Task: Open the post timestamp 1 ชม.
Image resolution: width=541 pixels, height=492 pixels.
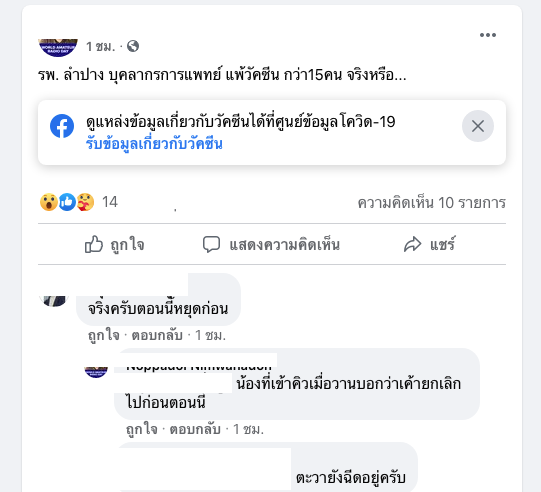Action: [100, 46]
